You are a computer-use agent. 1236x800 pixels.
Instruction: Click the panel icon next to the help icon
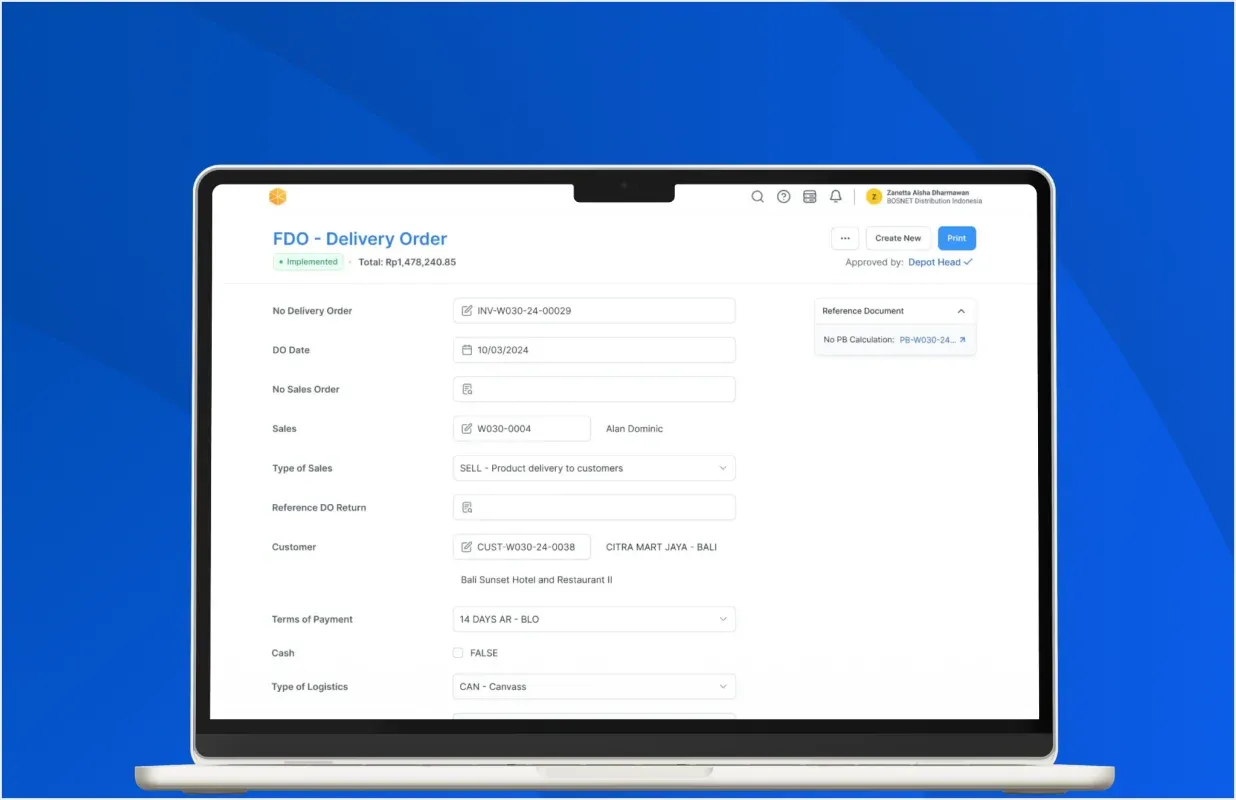point(810,197)
